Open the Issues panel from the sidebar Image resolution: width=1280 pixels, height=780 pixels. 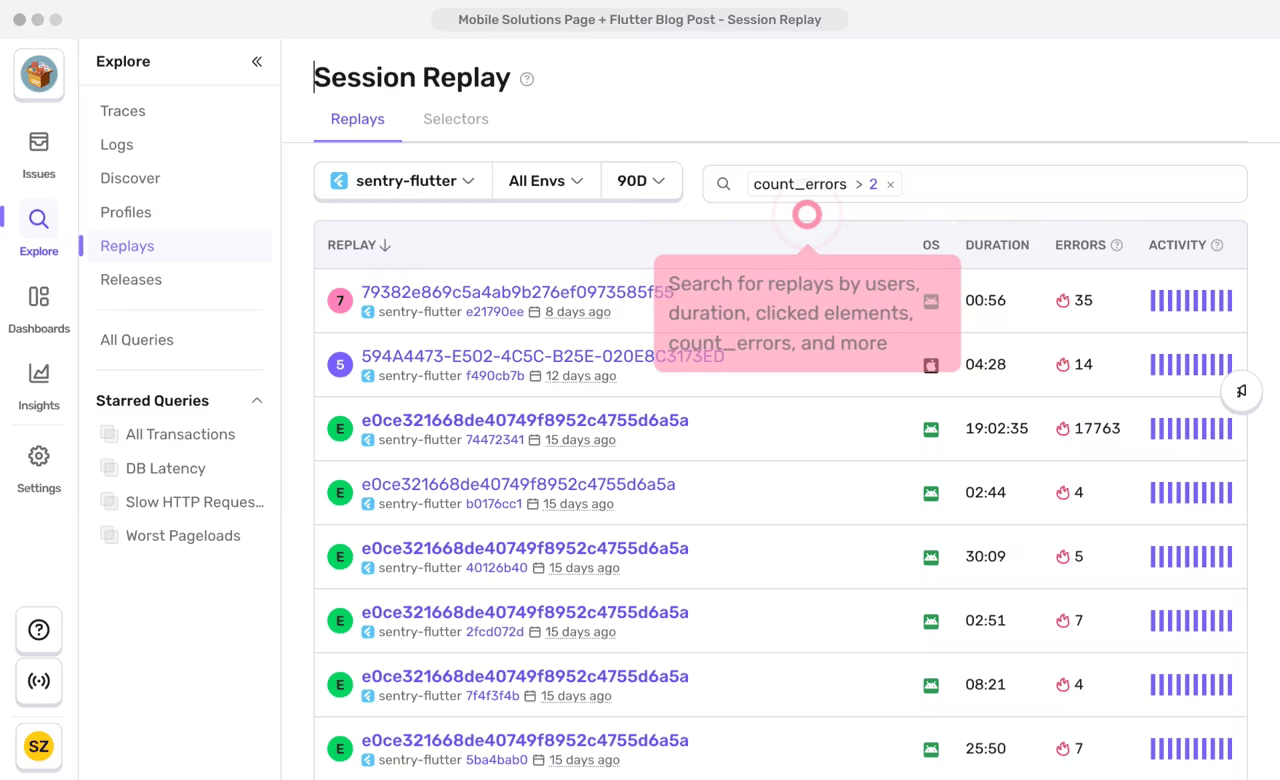38,155
